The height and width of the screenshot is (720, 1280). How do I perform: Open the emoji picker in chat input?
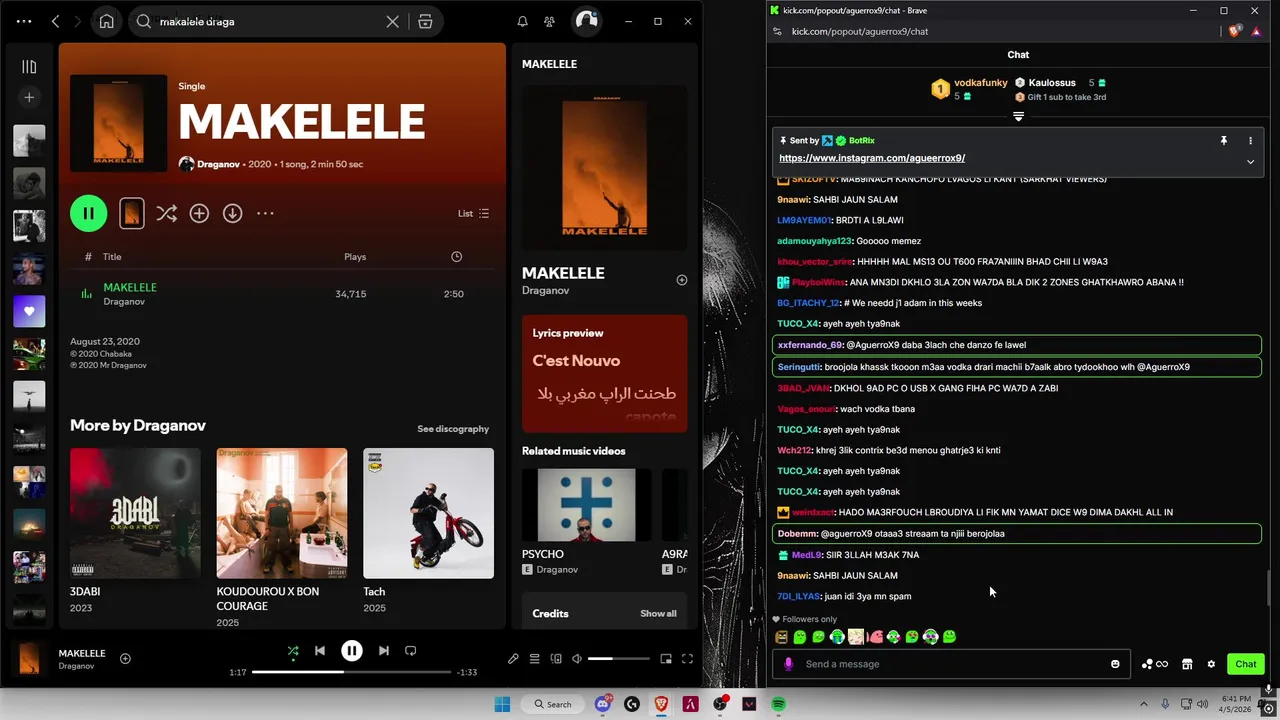click(x=1115, y=664)
